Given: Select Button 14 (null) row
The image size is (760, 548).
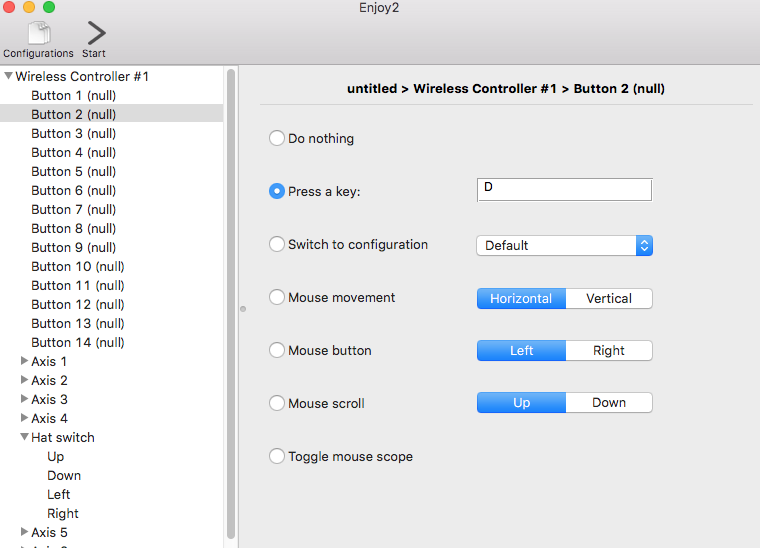Looking at the screenshot, I should (x=111, y=342).
